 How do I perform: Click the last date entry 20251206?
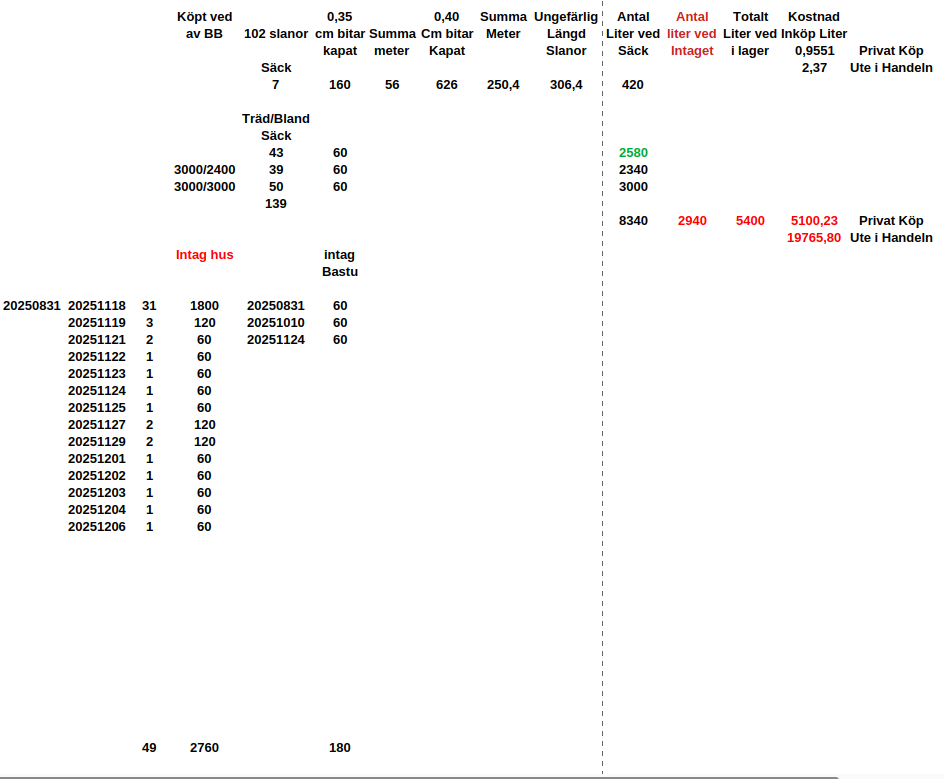97,527
